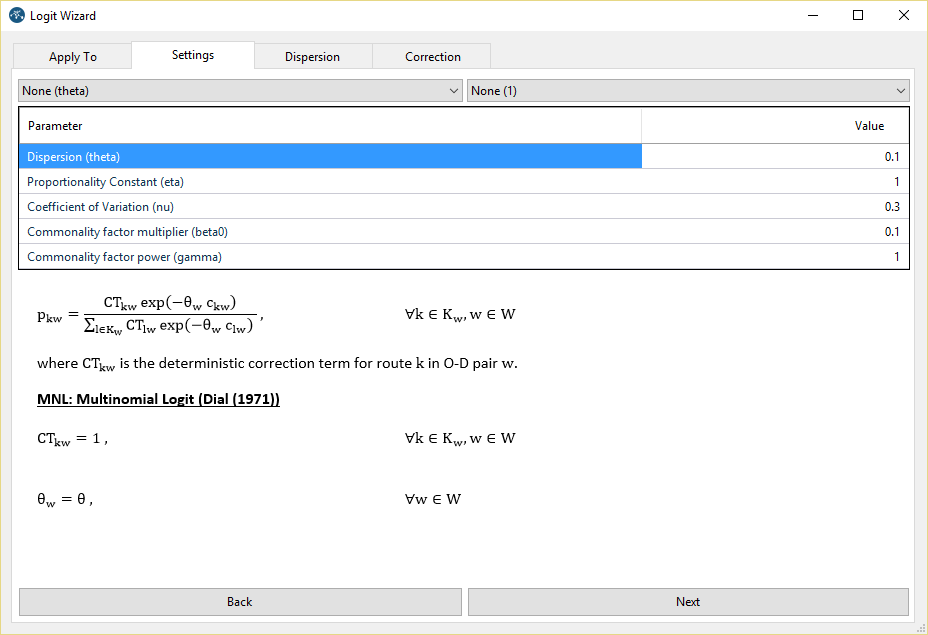Edit the Dispersion theta value 0.1
The width and height of the screenshot is (928, 635).
click(775, 157)
